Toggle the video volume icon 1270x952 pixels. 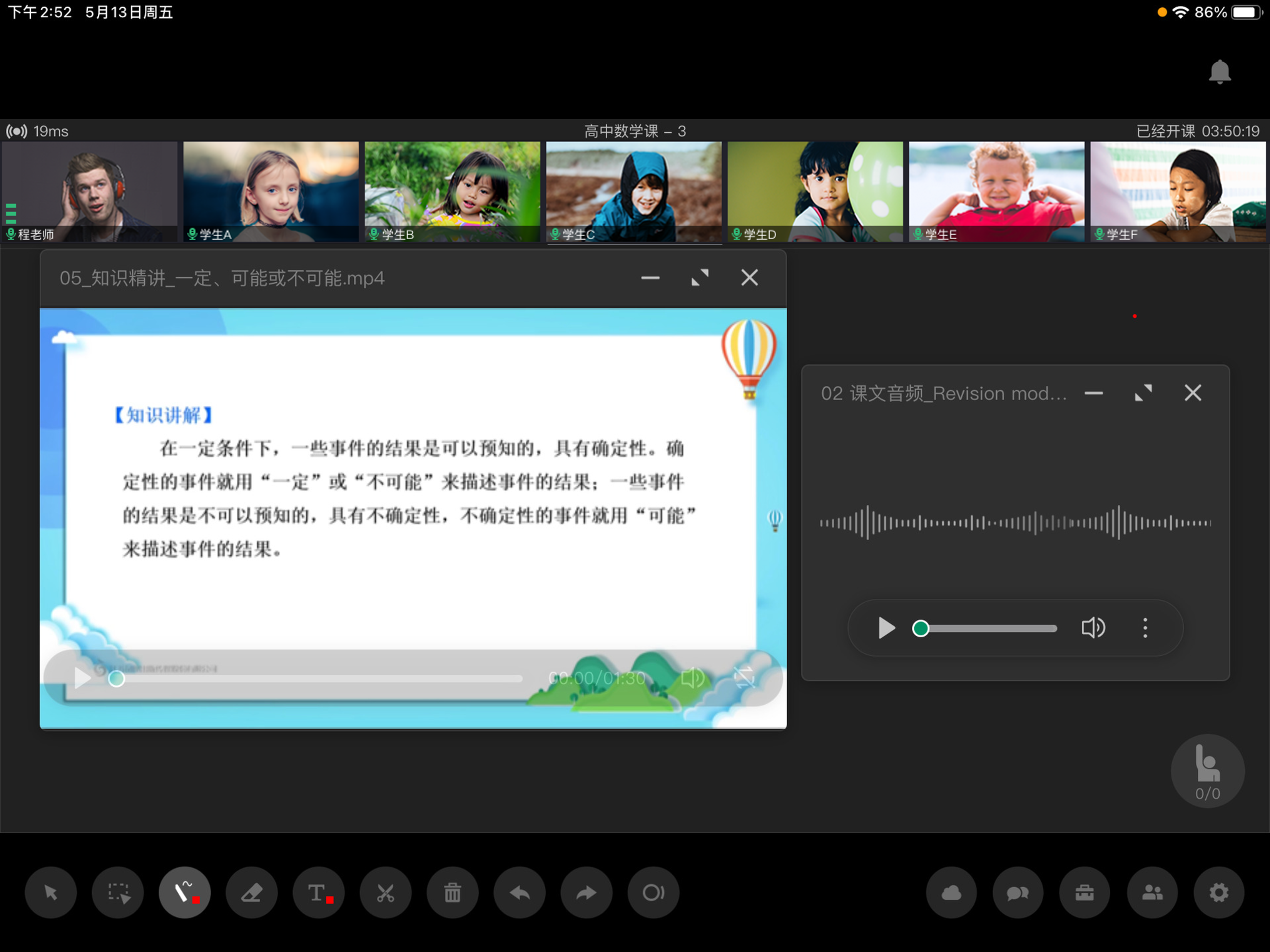pos(693,678)
